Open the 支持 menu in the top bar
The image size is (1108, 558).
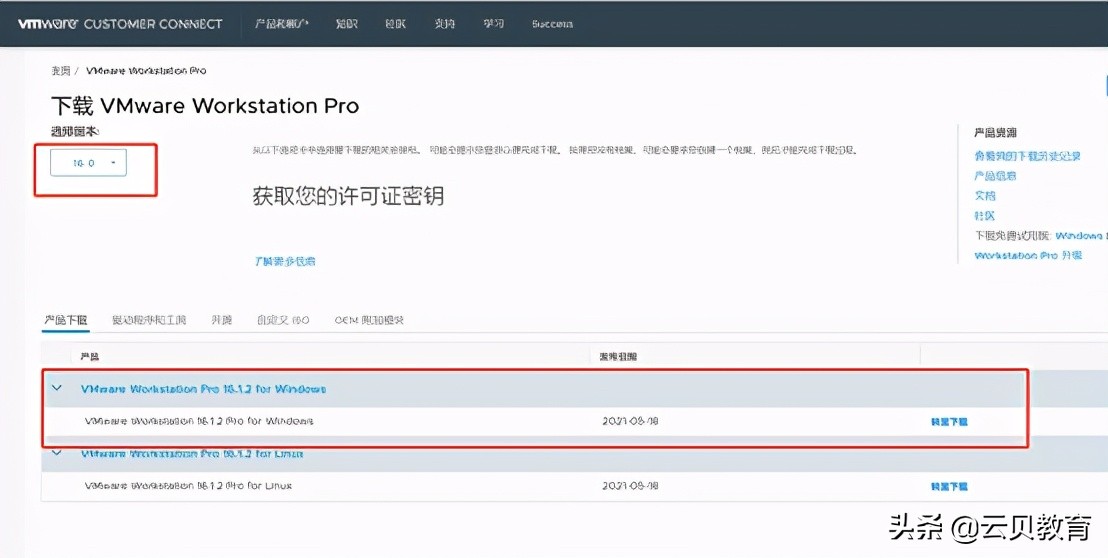click(444, 23)
